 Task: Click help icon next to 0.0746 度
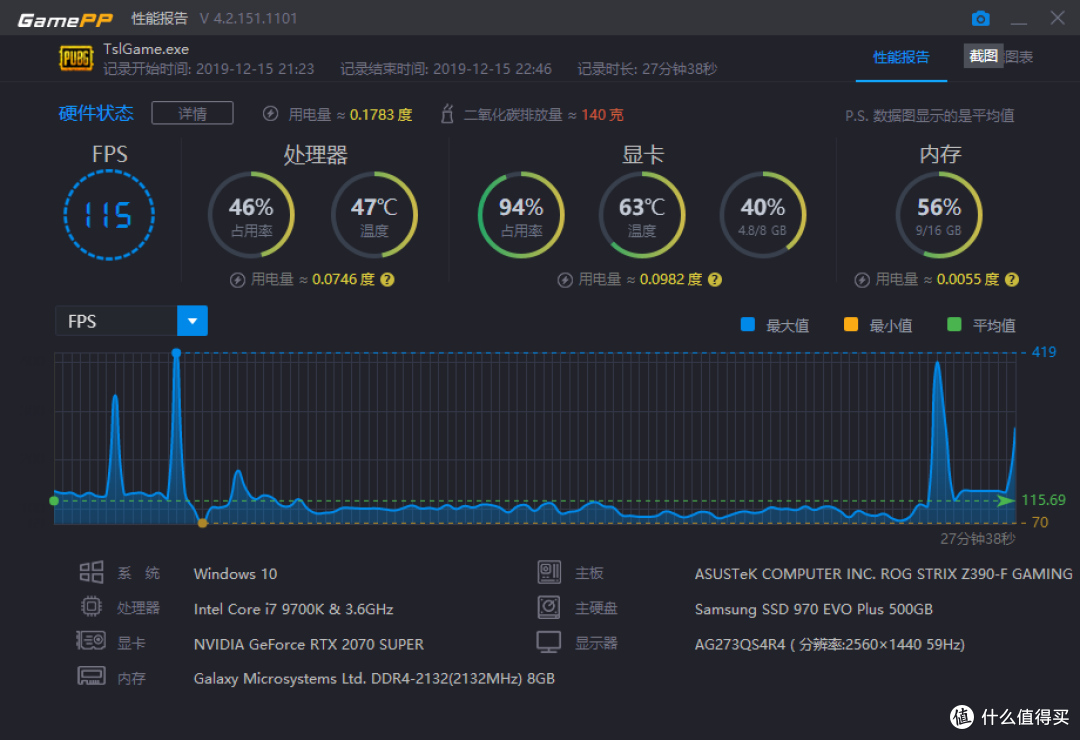tap(387, 279)
